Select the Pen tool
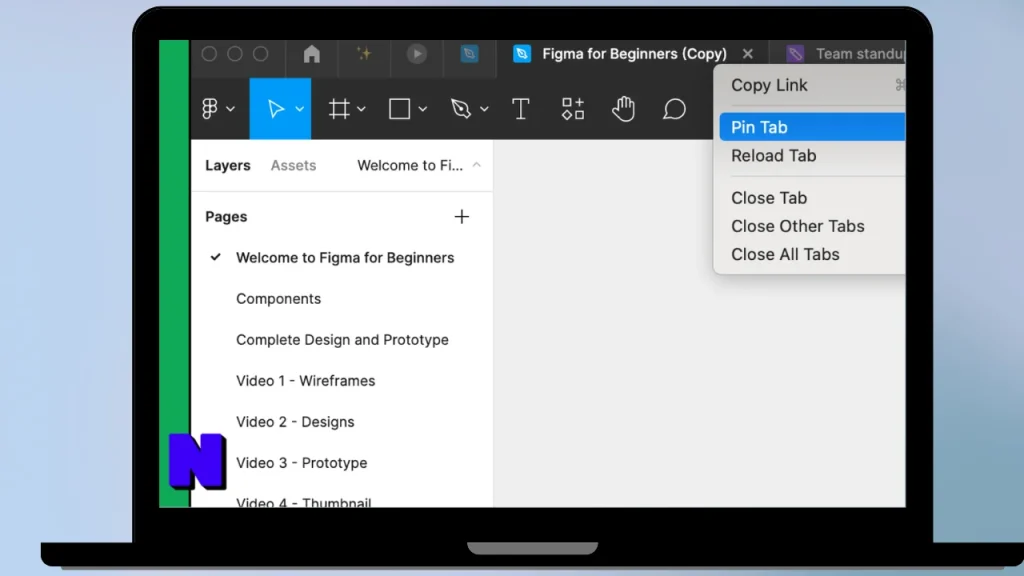 pos(460,108)
